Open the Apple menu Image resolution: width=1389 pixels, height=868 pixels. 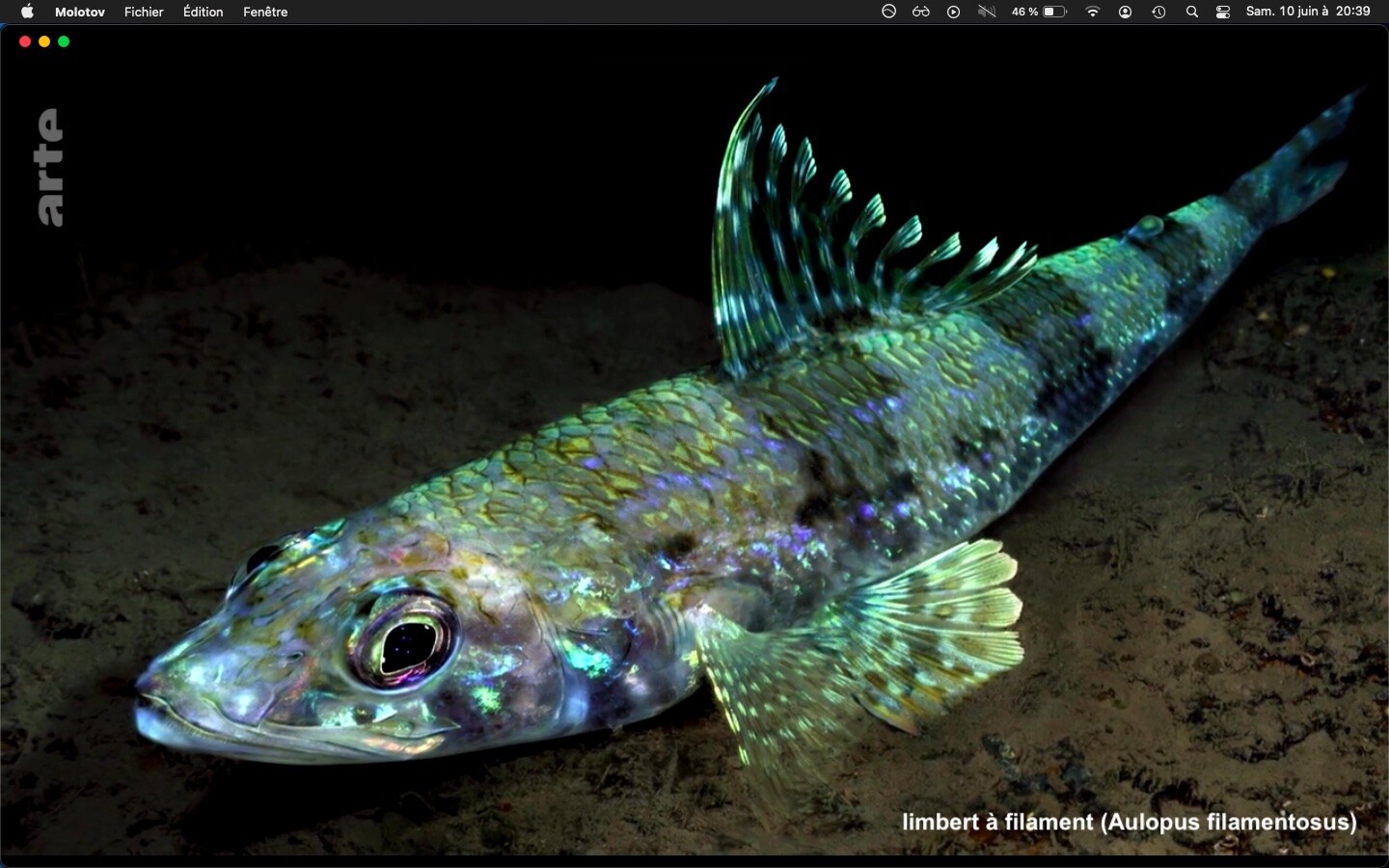click(x=27, y=12)
